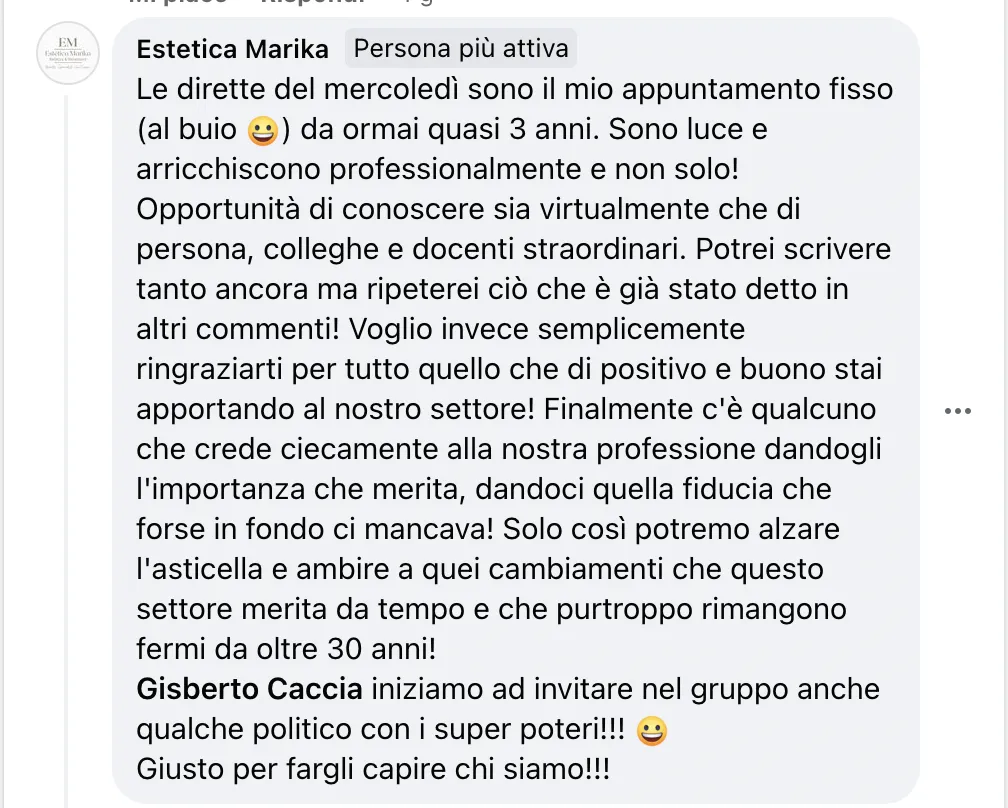Click the opening line 'Le dirette del mercoledì'
Viewport: 1008px width, 808px height.
[298, 89]
